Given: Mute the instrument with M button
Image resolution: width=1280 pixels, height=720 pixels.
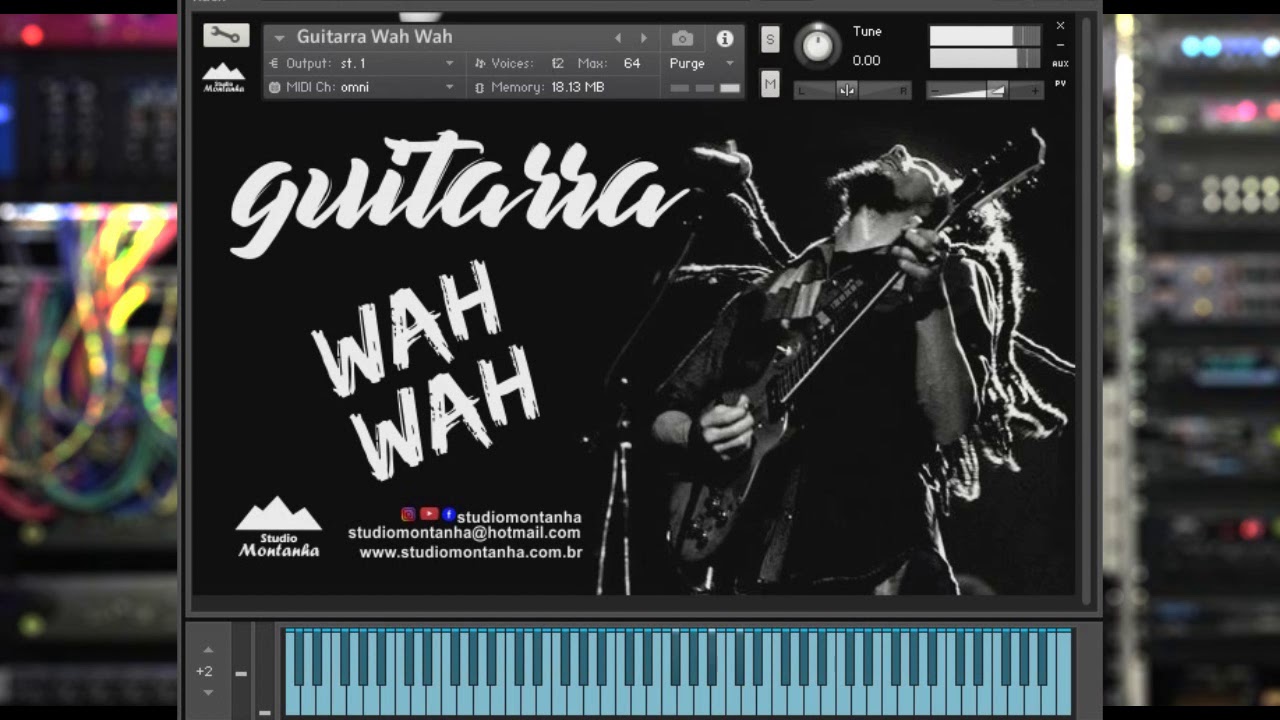Looking at the screenshot, I should coord(770,84).
